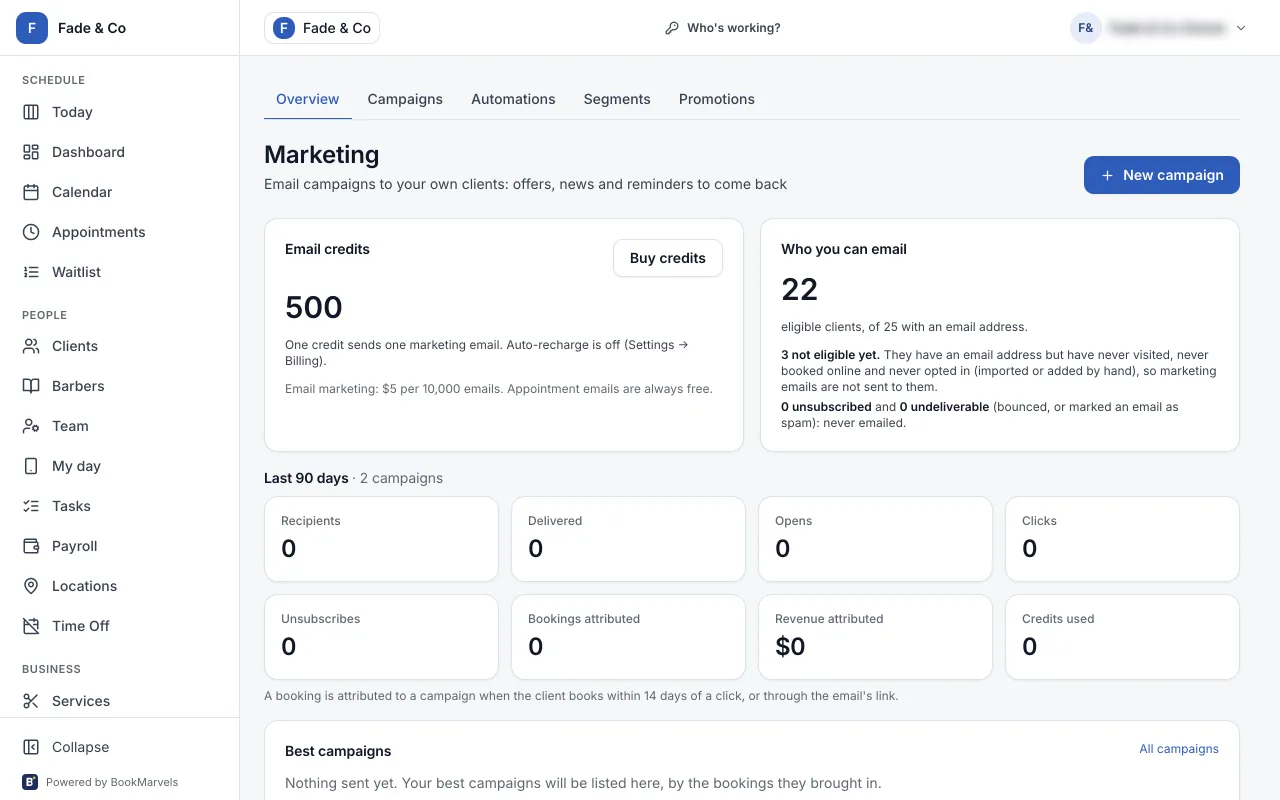Click the Collapse label in sidebar
Viewport: 1280px width, 800px height.
coord(80,747)
